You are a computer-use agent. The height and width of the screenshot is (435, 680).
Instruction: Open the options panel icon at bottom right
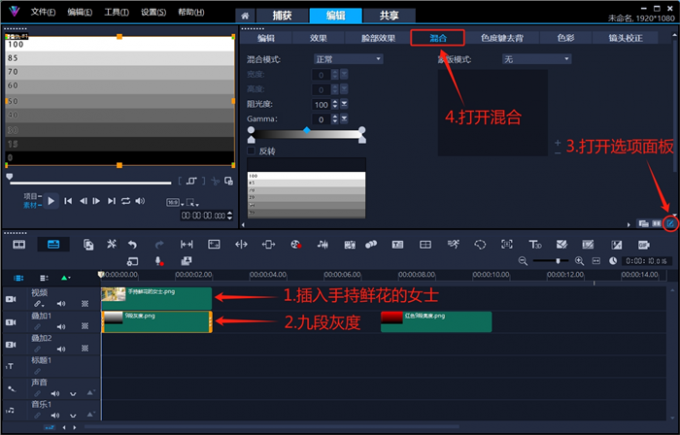(670, 223)
